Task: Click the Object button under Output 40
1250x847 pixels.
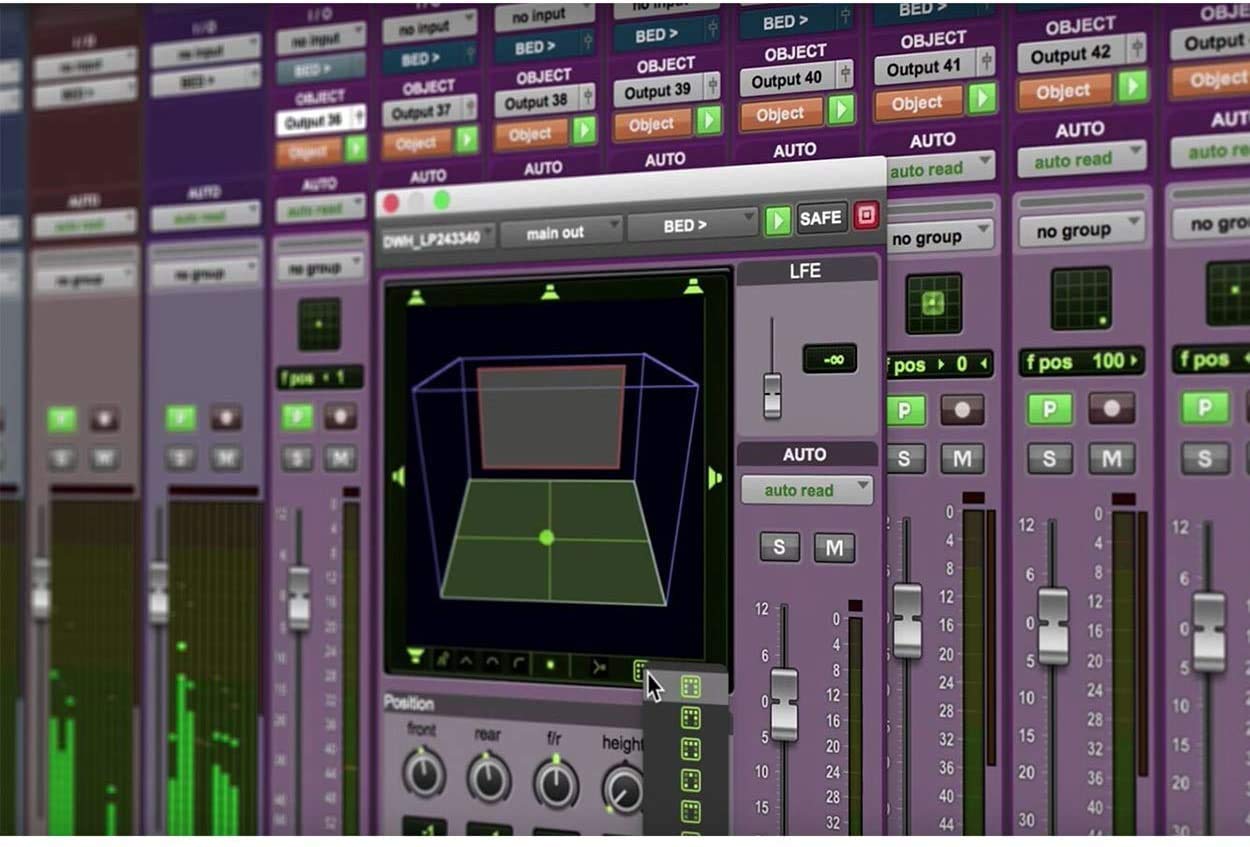Action: pyautogui.click(x=781, y=113)
